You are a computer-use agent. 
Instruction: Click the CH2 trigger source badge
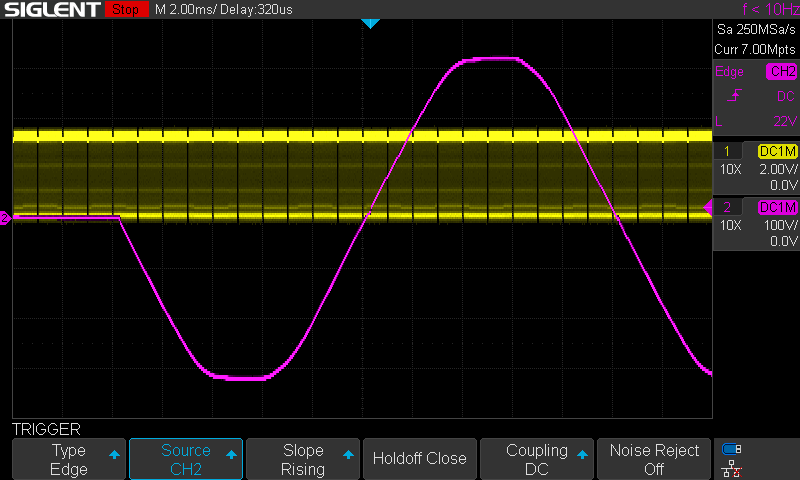(782, 71)
